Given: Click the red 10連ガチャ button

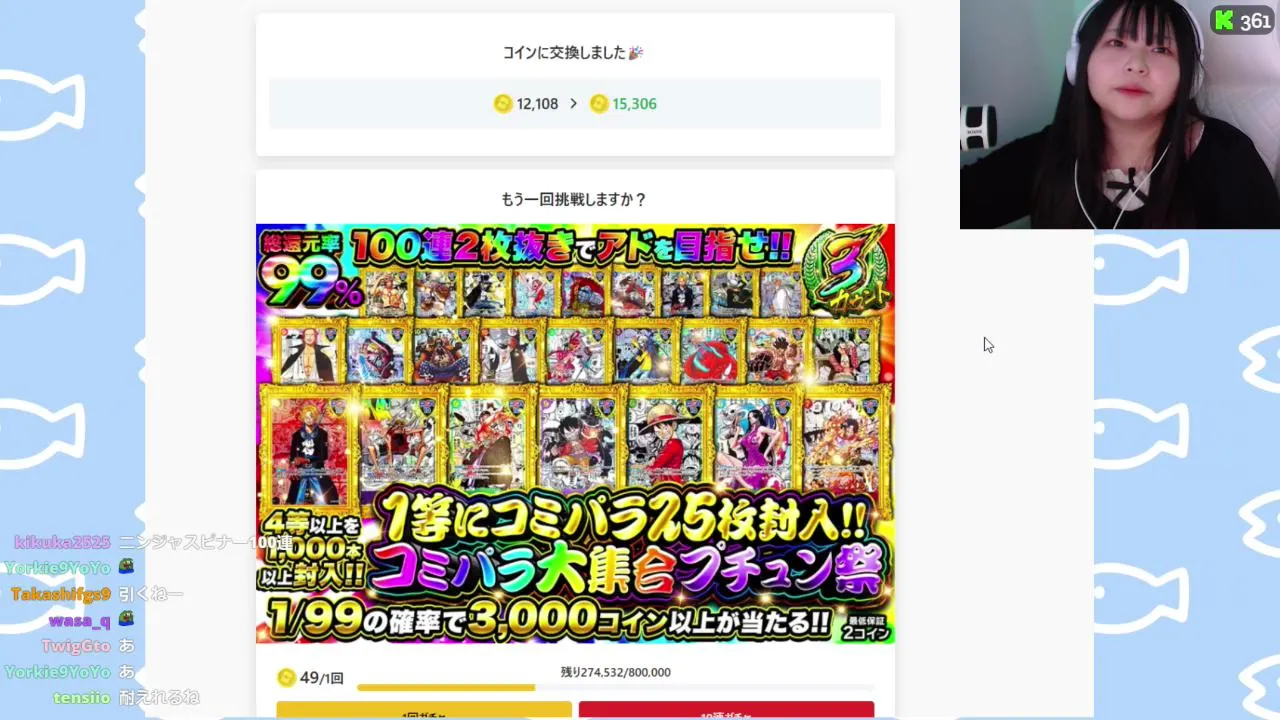Looking at the screenshot, I should [726, 711].
